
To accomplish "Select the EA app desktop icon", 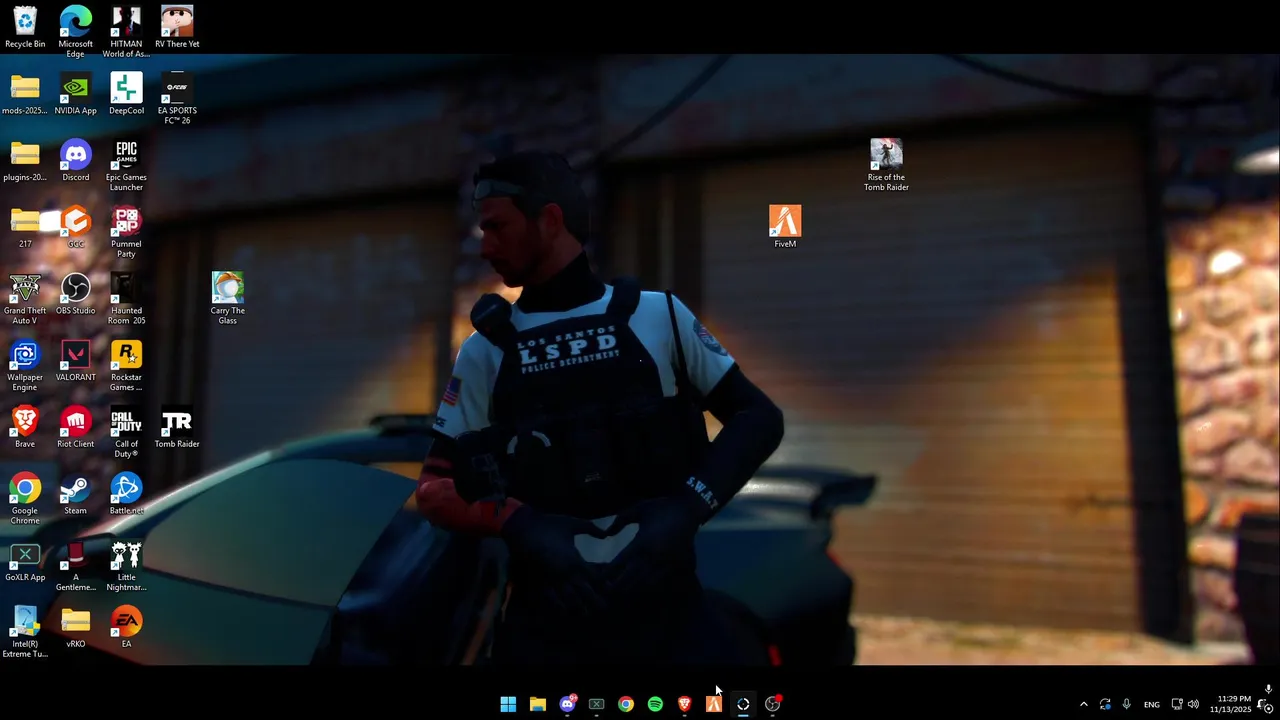I will (x=126, y=627).
